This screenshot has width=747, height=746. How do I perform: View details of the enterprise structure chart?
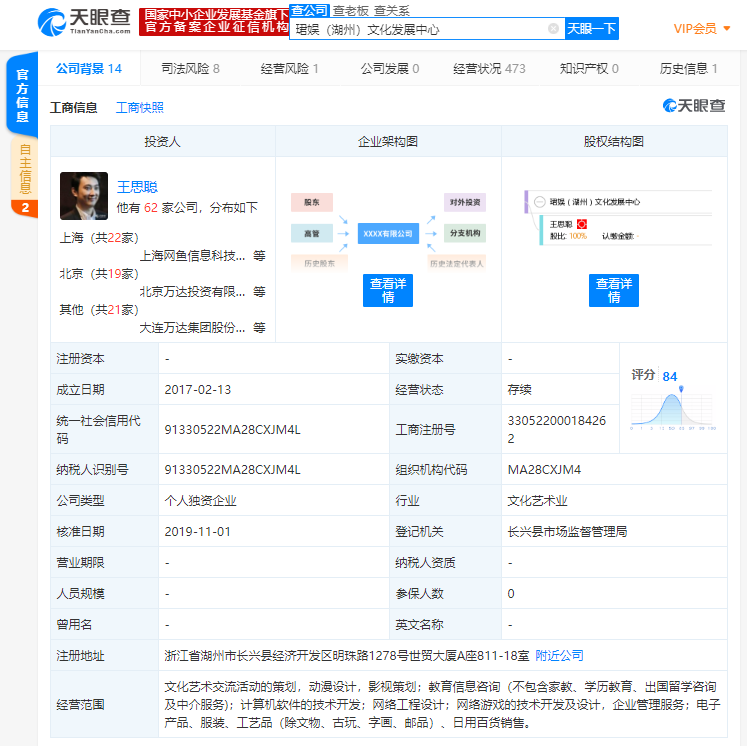pyautogui.click(x=388, y=290)
